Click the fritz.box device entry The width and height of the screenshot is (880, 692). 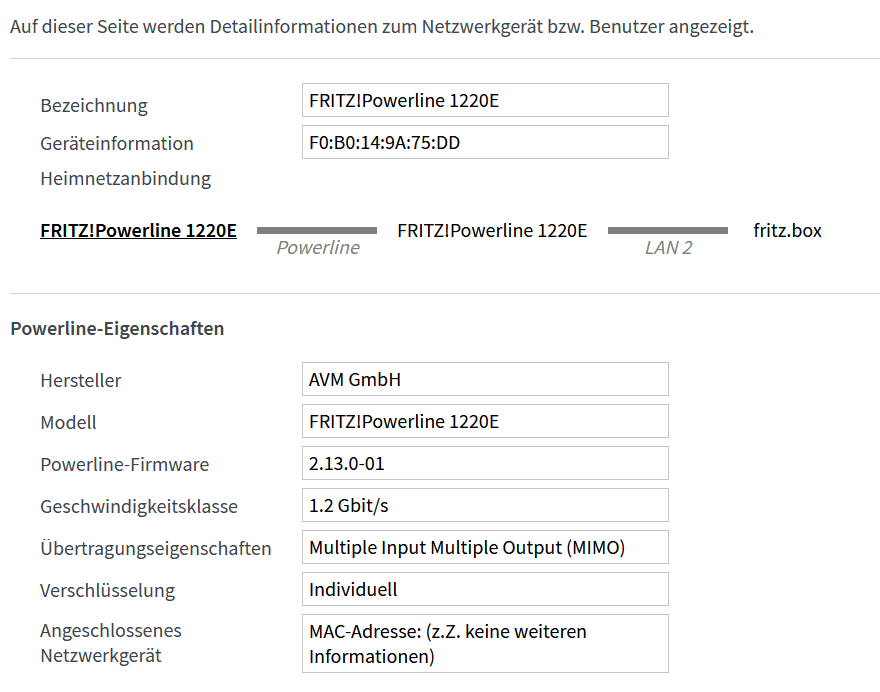[x=787, y=231]
